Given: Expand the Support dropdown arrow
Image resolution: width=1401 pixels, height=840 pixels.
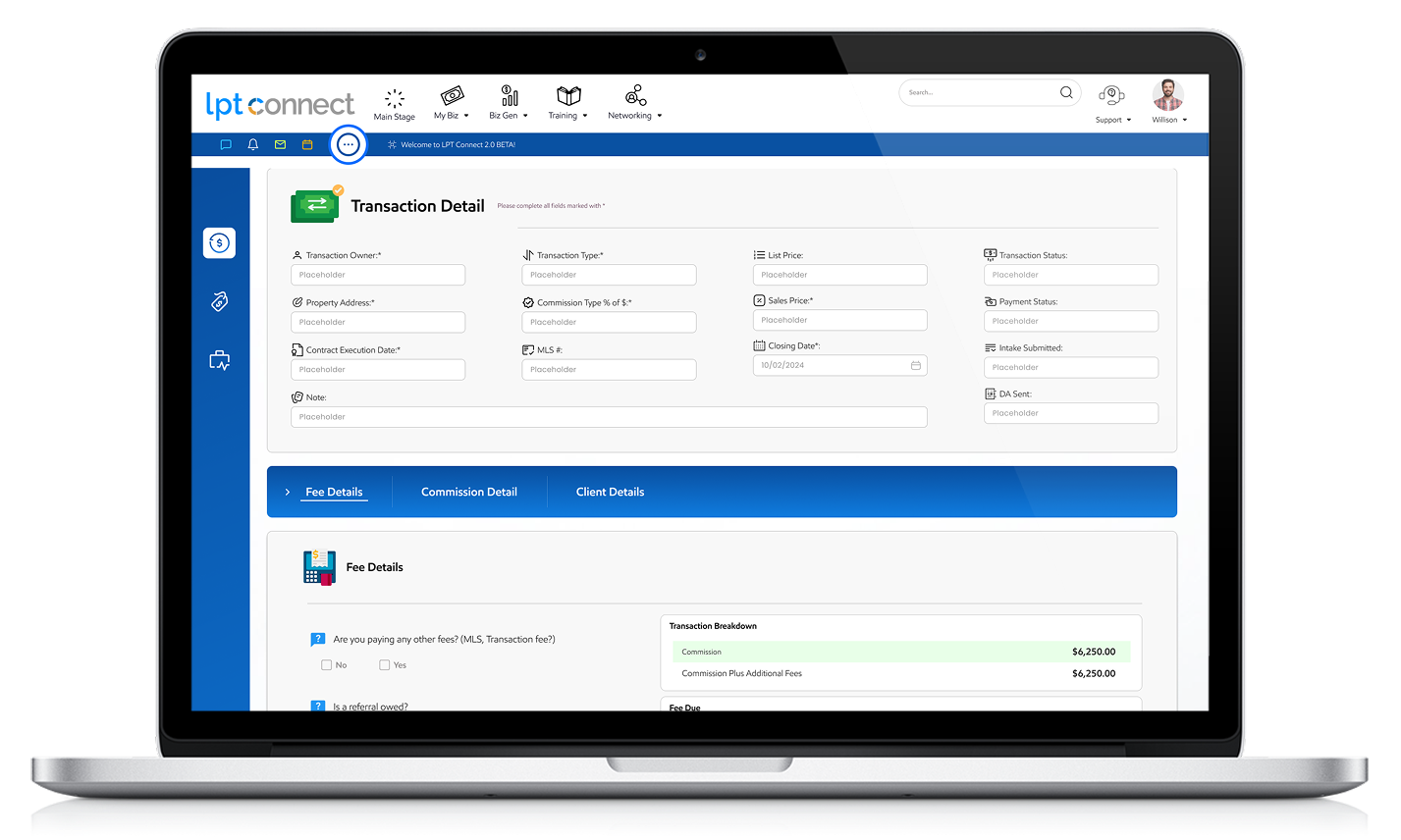Looking at the screenshot, I should click(1129, 120).
